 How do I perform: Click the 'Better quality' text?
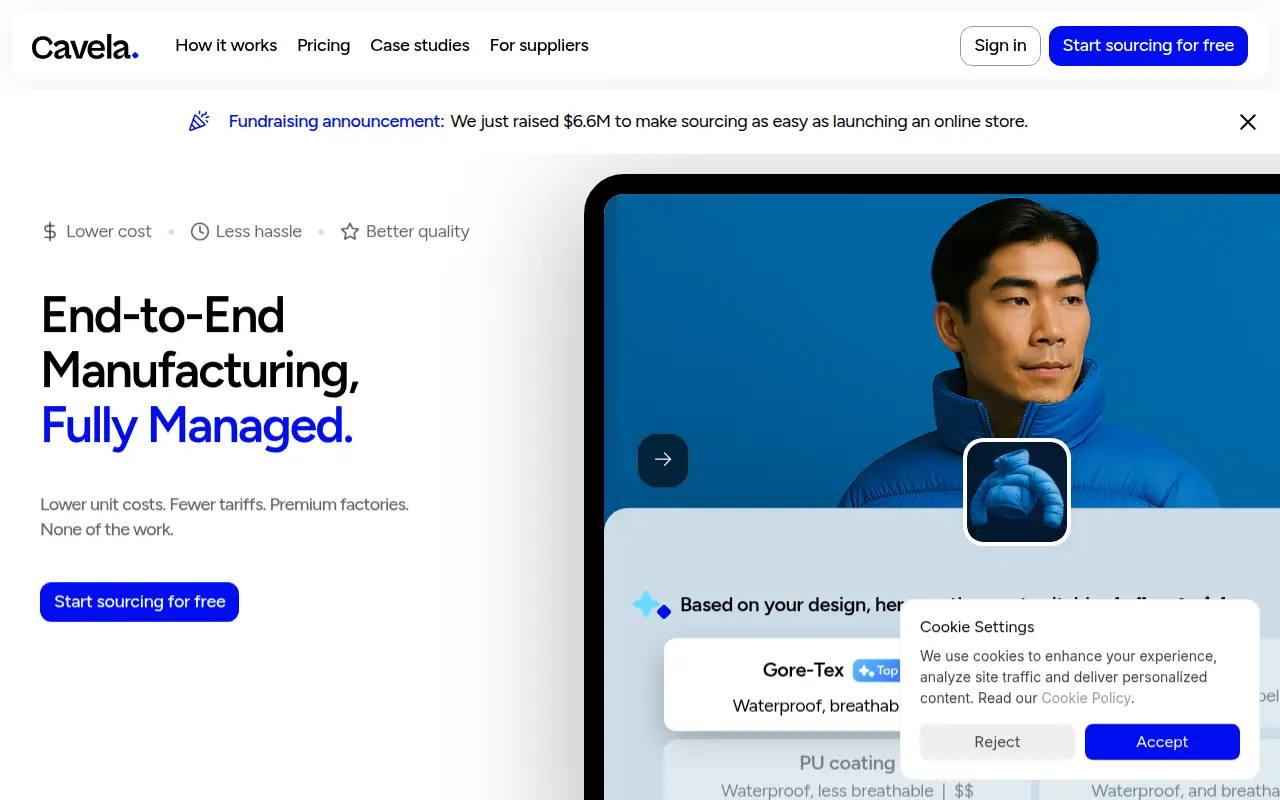tap(418, 232)
